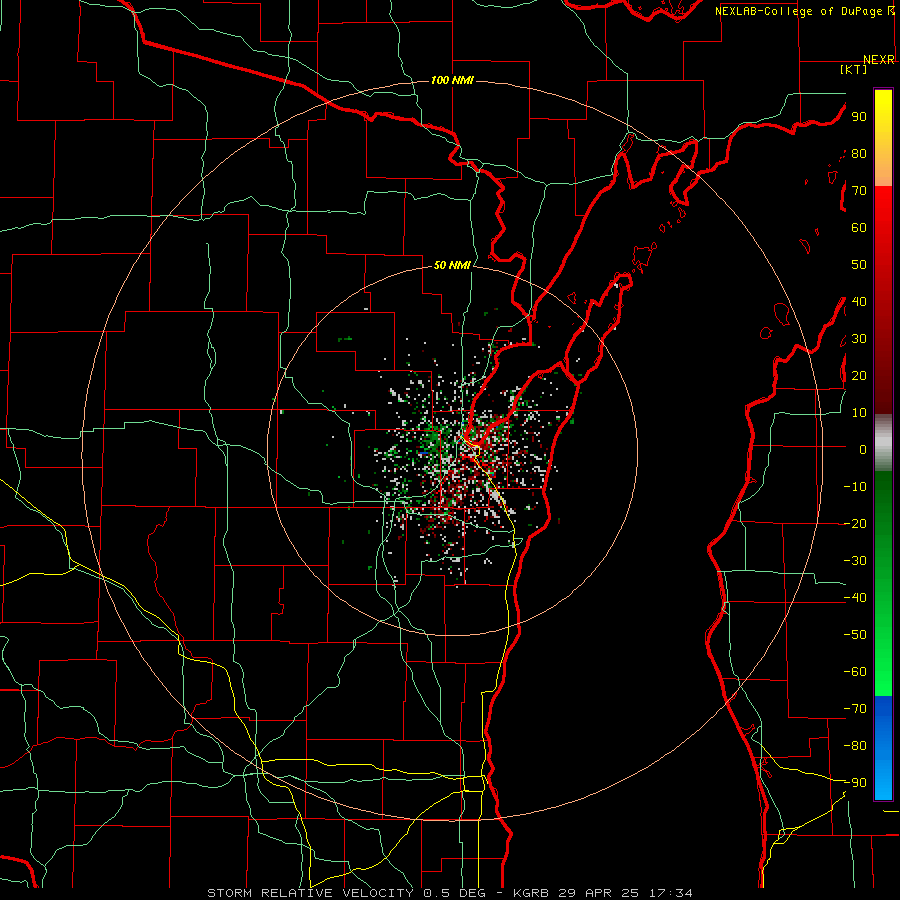
Task: Click the -20 value on the velocity scale
Action: (855, 523)
